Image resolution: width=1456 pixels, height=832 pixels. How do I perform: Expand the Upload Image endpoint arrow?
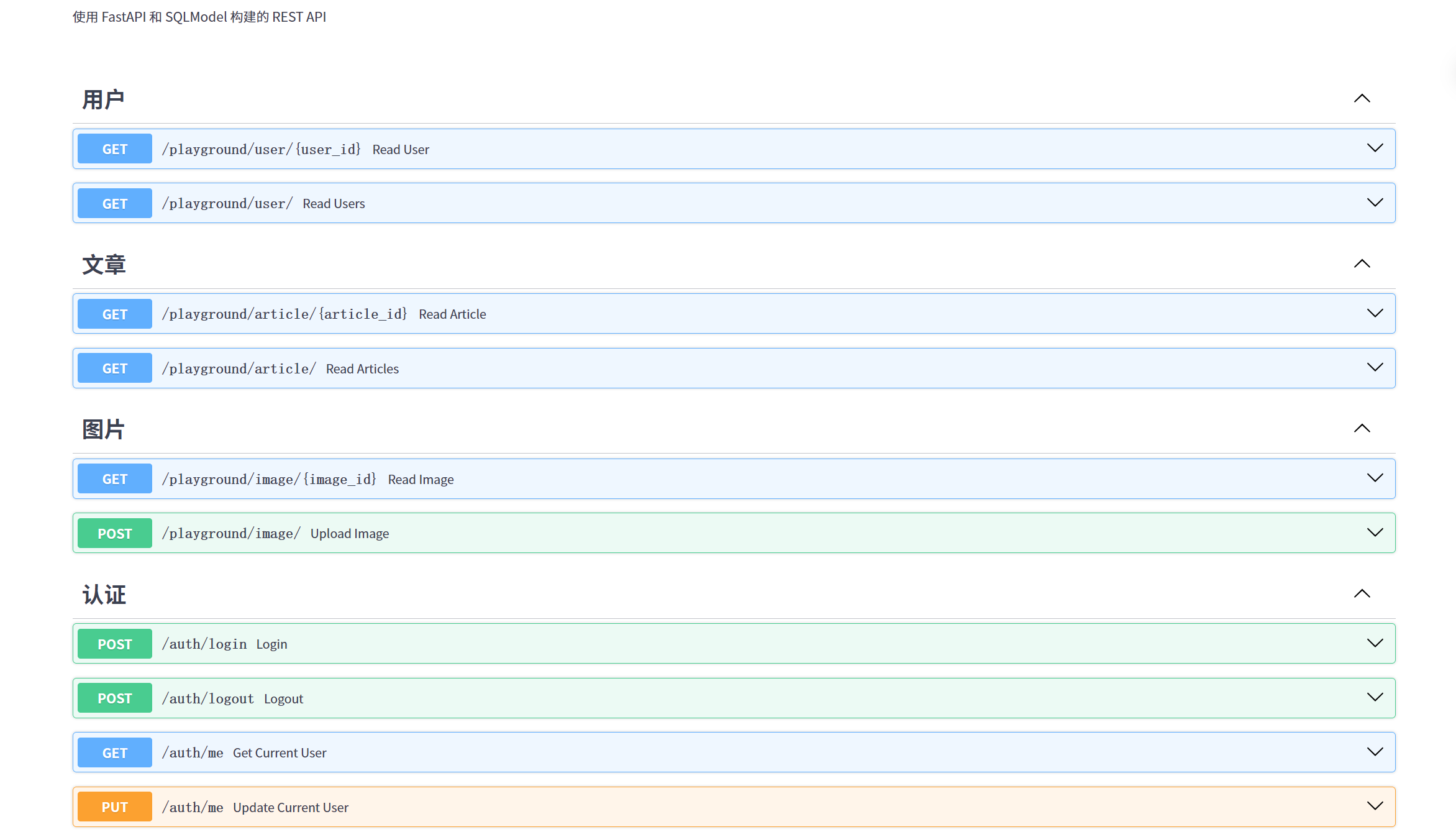click(x=1375, y=533)
